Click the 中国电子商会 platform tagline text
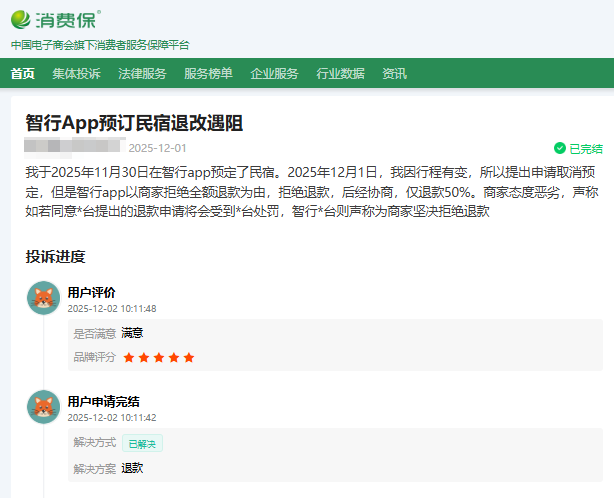 point(99,45)
